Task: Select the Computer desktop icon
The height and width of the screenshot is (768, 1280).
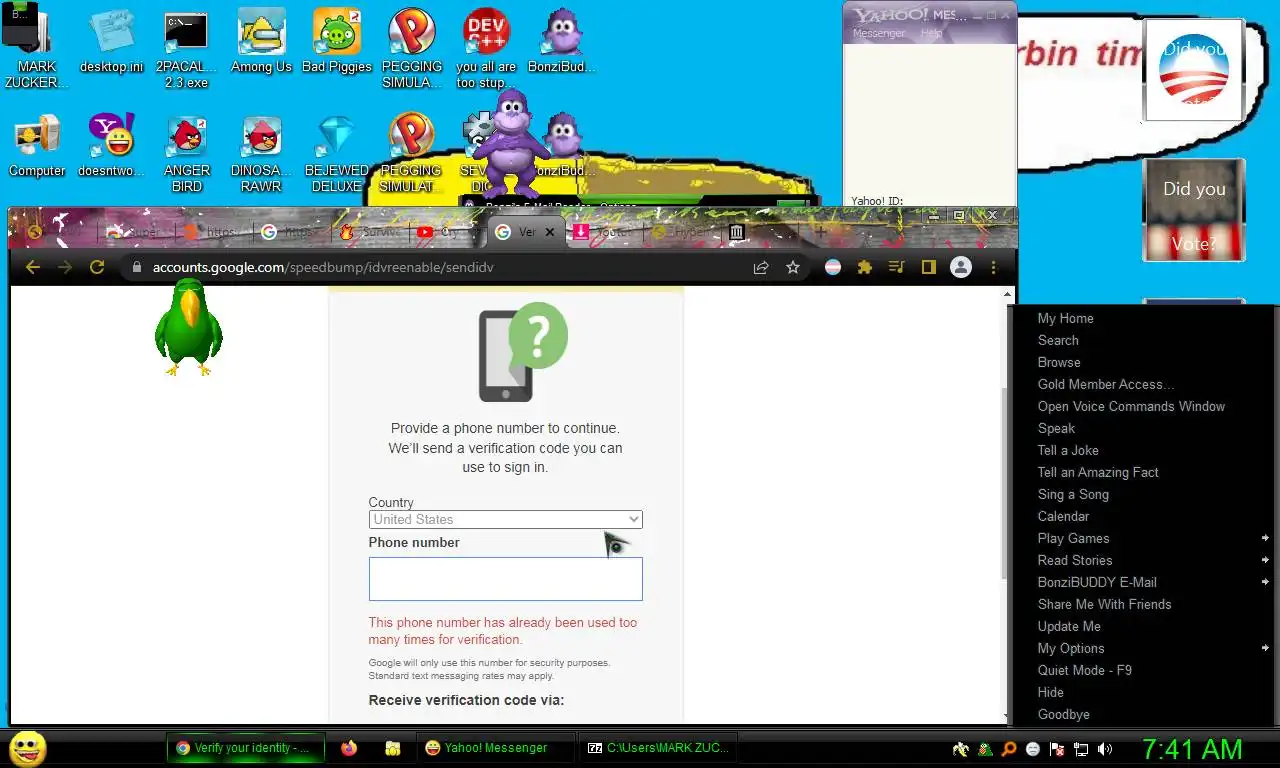Action: coord(37,146)
